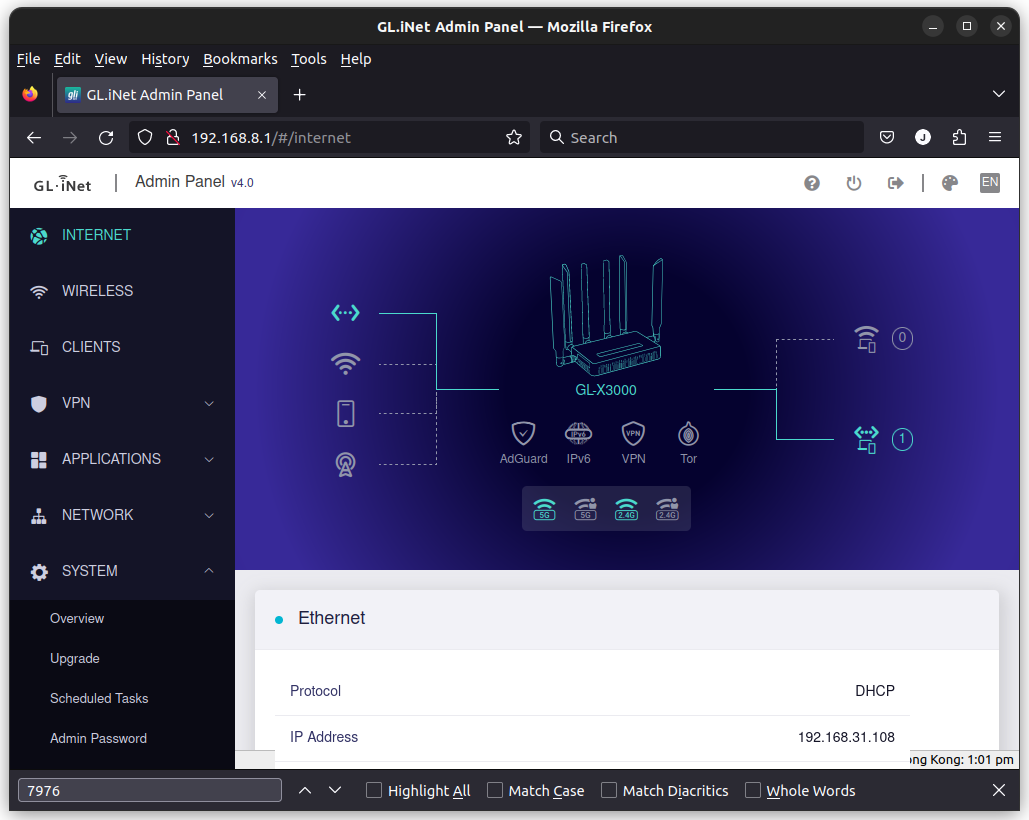Click the AdGuard shield icon

[523, 434]
